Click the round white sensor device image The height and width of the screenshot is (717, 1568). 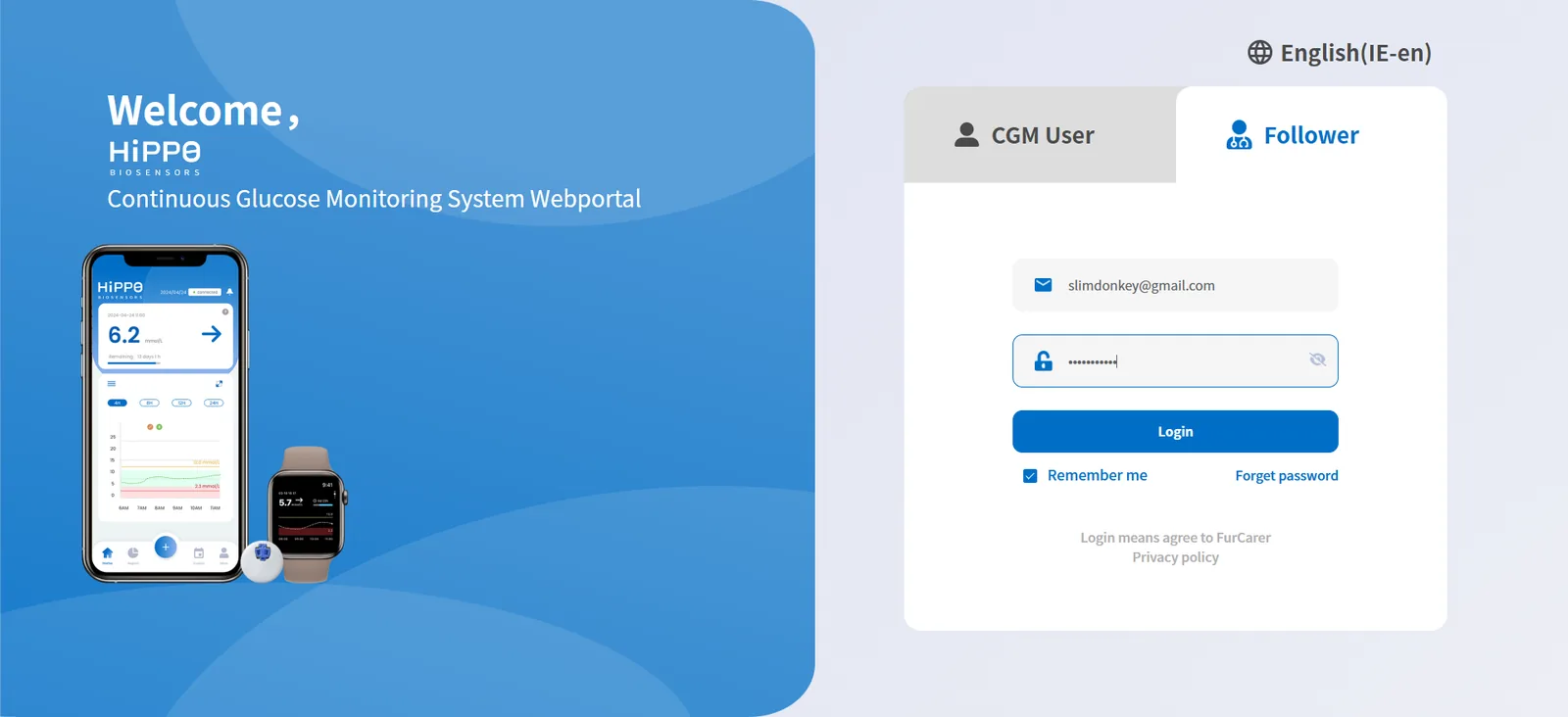(x=262, y=561)
